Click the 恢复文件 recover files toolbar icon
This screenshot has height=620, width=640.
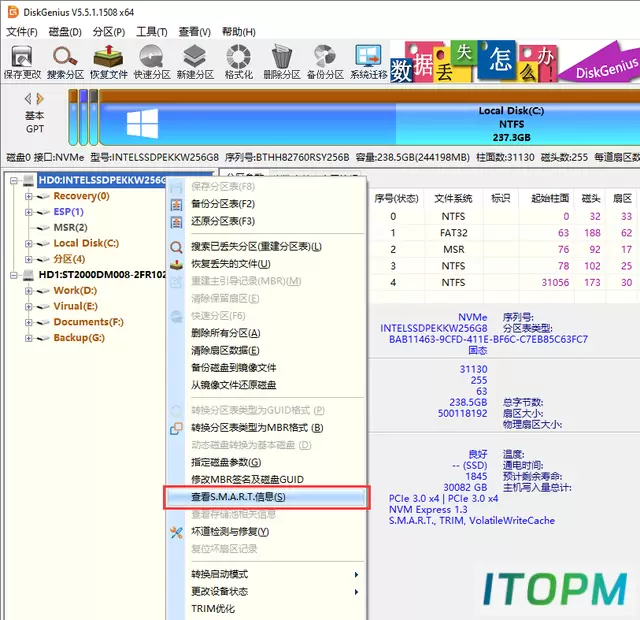pyautogui.click(x=109, y=62)
